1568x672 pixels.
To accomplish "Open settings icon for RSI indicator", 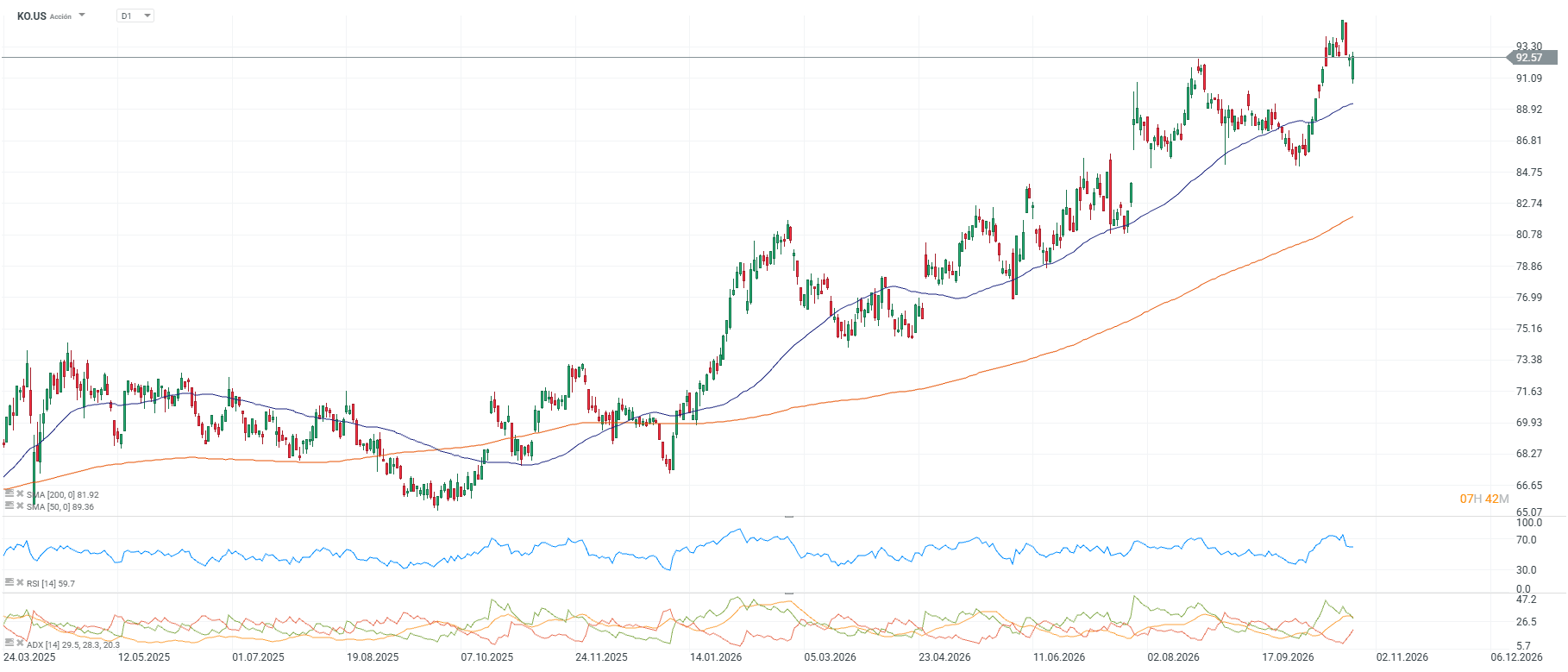I will click(x=9, y=582).
